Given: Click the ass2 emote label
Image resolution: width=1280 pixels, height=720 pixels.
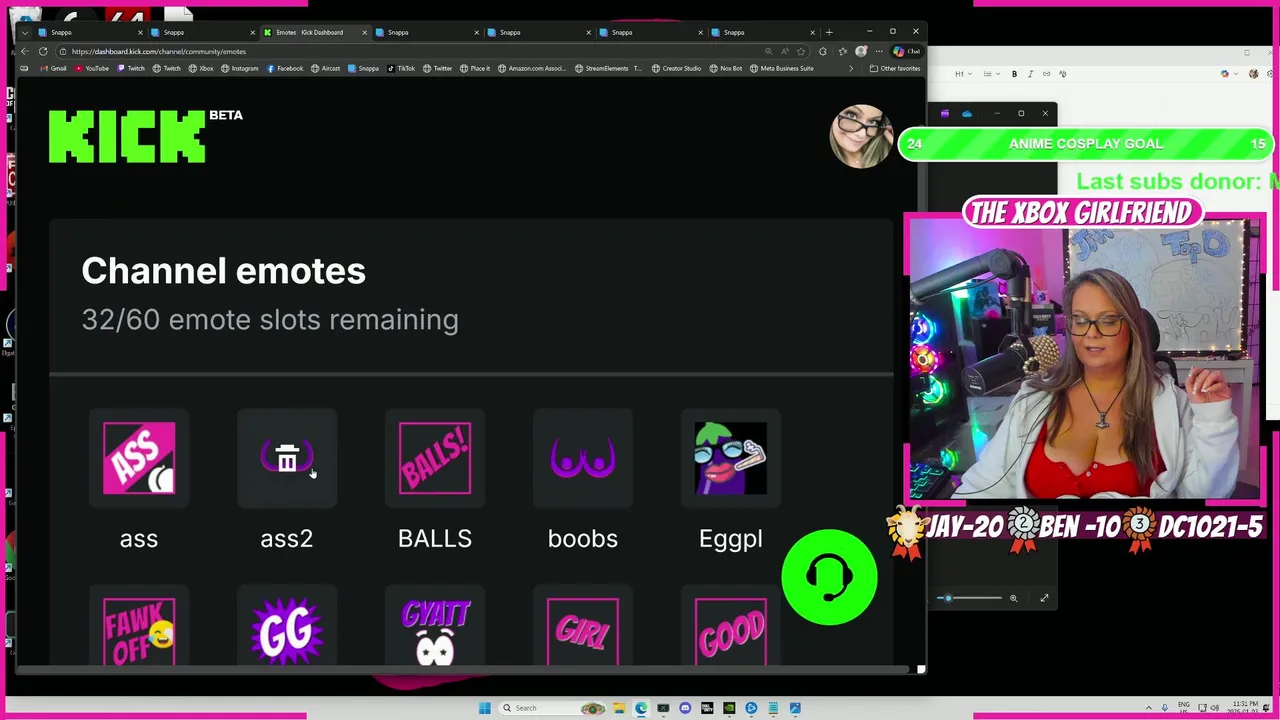Looking at the screenshot, I should 287,539.
